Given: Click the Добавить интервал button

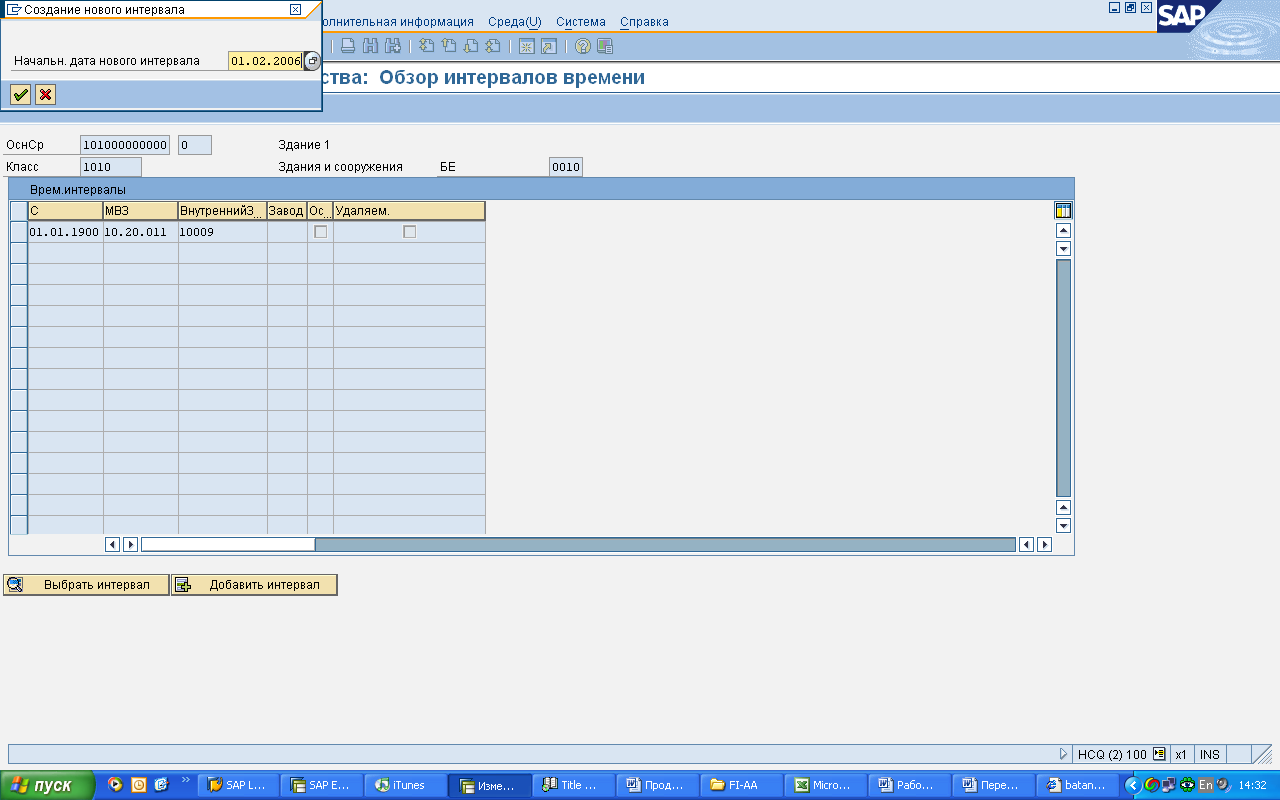Looking at the screenshot, I should click(254, 585).
